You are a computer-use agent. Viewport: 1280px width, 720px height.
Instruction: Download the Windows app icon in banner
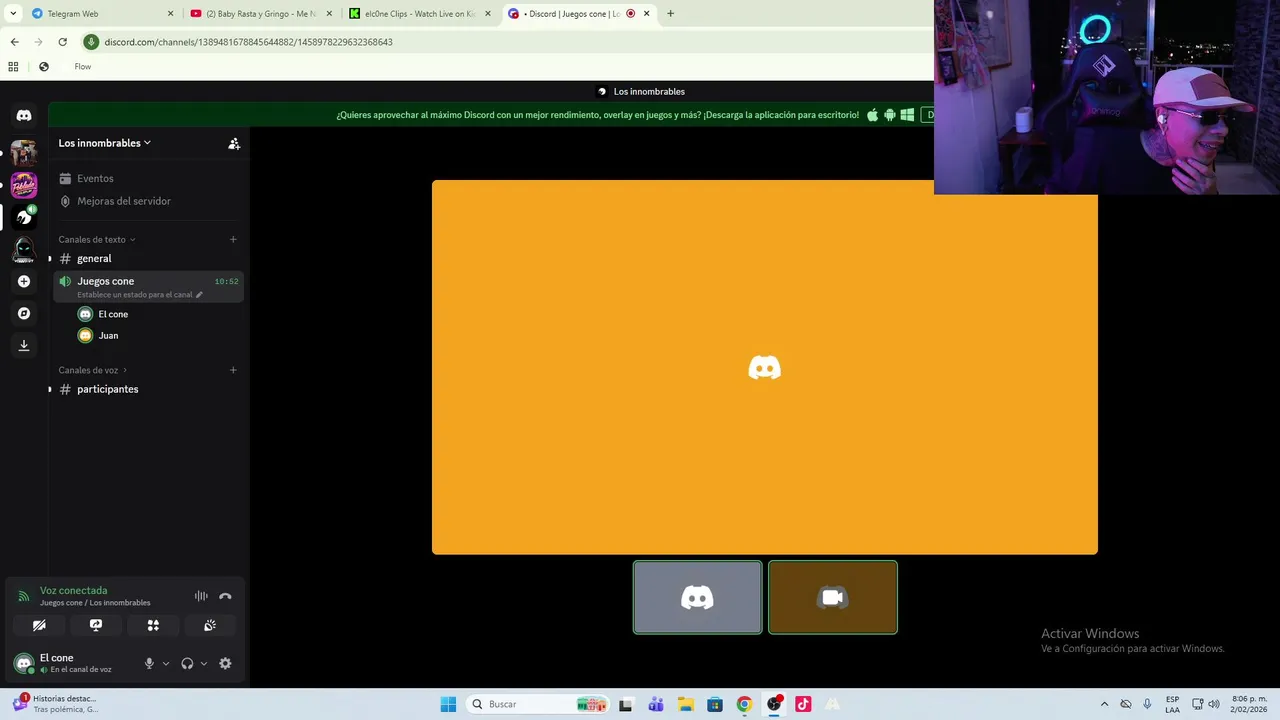(x=907, y=115)
